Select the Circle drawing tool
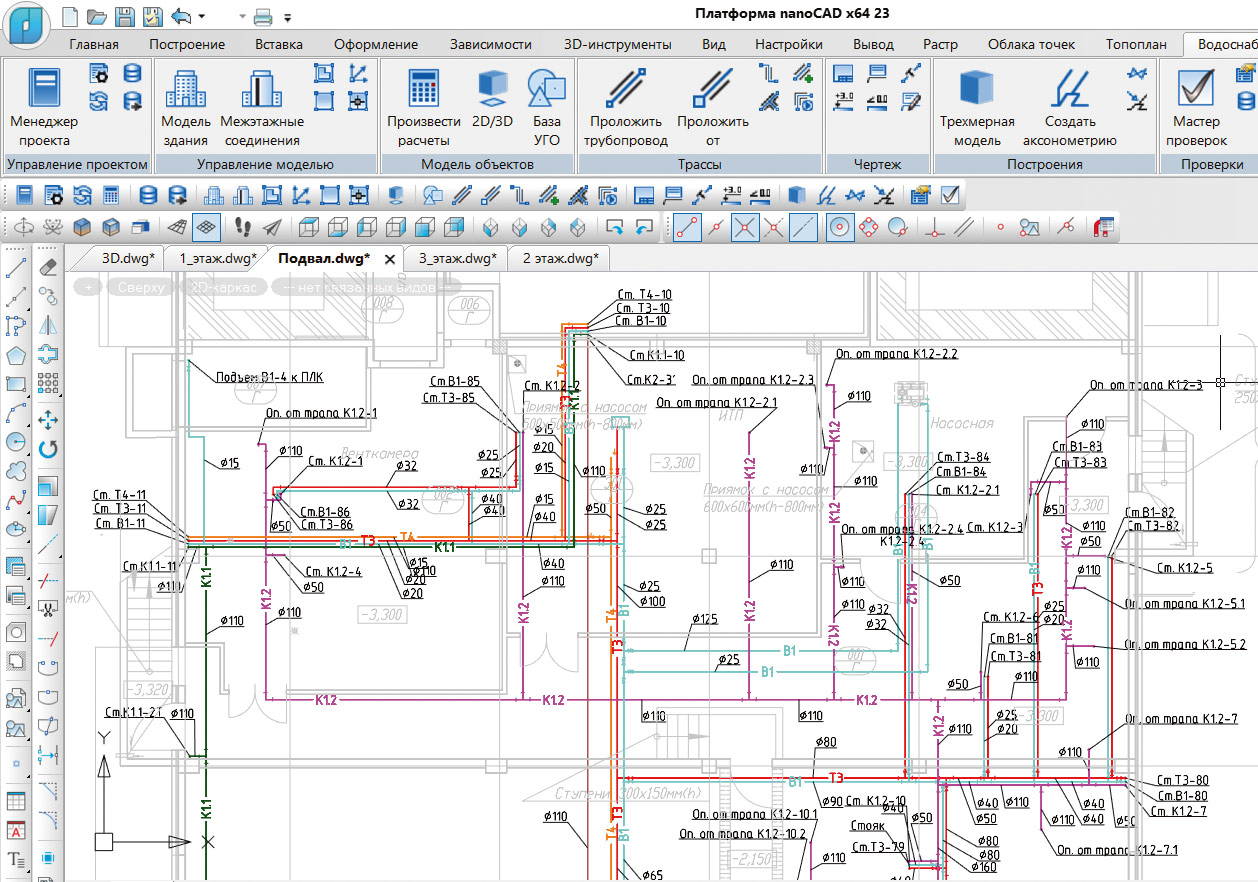The height and width of the screenshot is (882, 1258). tap(17, 442)
